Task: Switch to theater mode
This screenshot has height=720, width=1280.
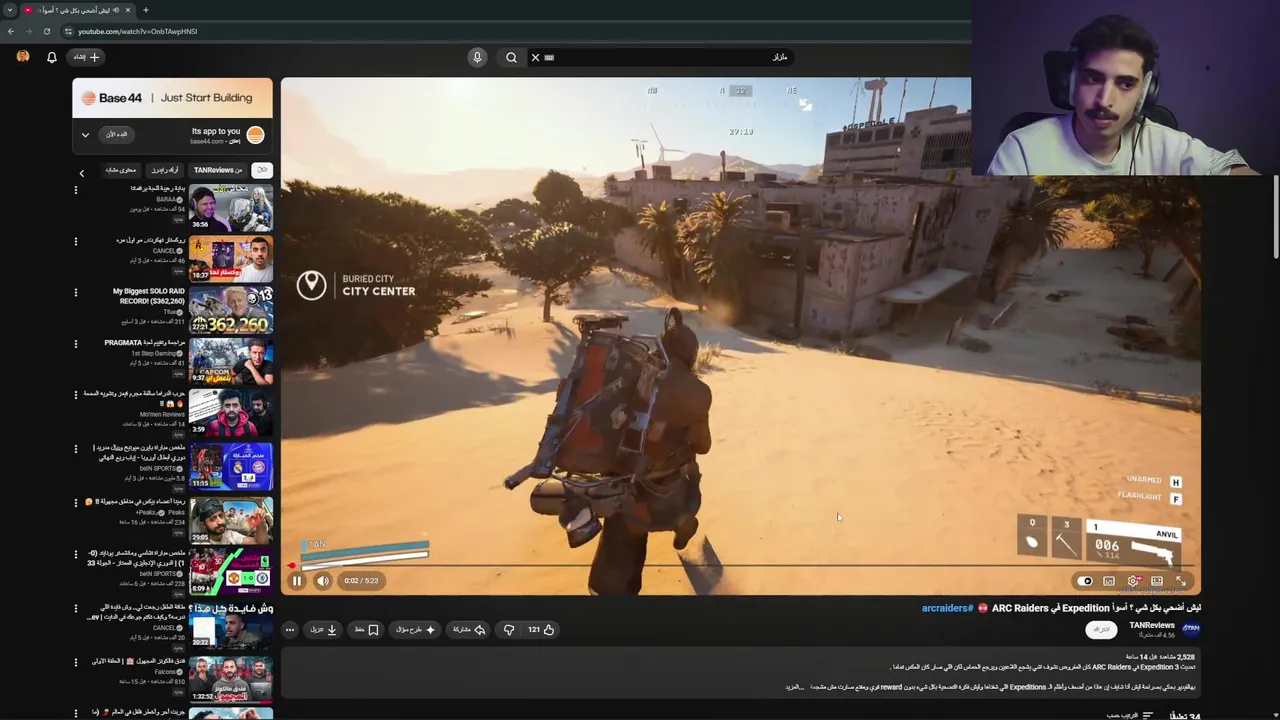Action: [x=1157, y=581]
